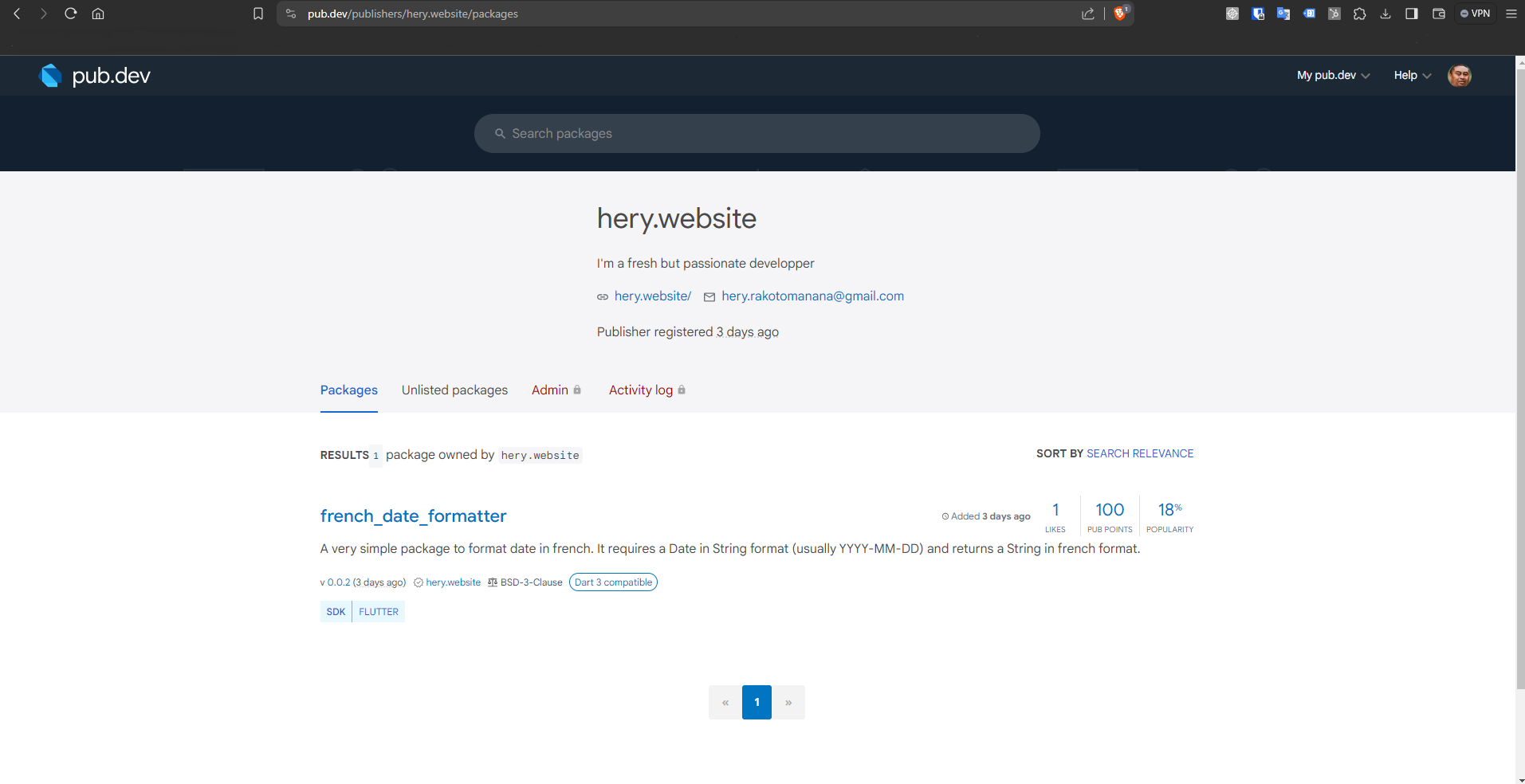This screenshot has width=1525, height=784.
Task: Open the HubSpot extension icon
Action: pos(1334,14)
